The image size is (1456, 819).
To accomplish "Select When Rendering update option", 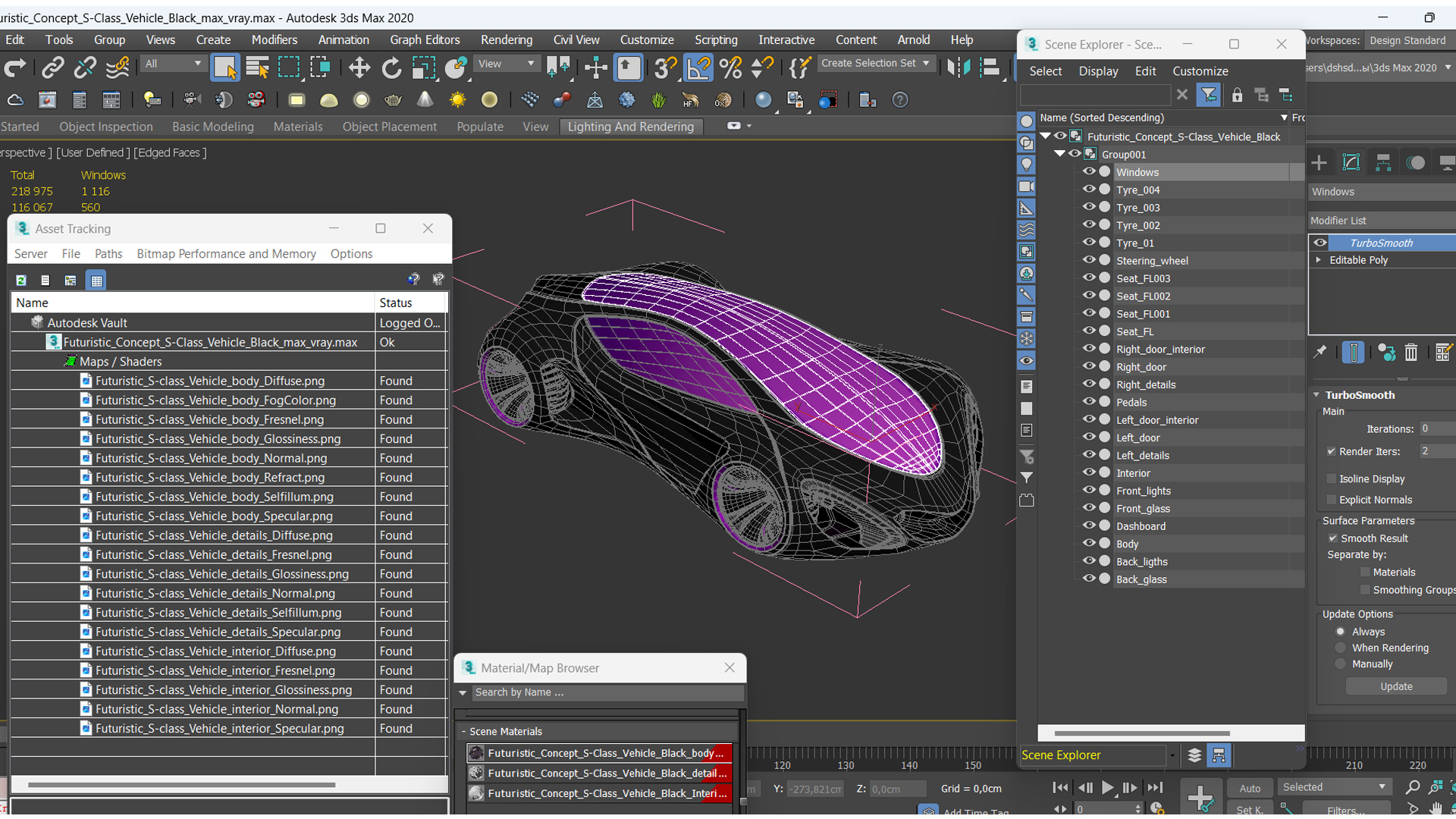I will (x=1340, y=648).
